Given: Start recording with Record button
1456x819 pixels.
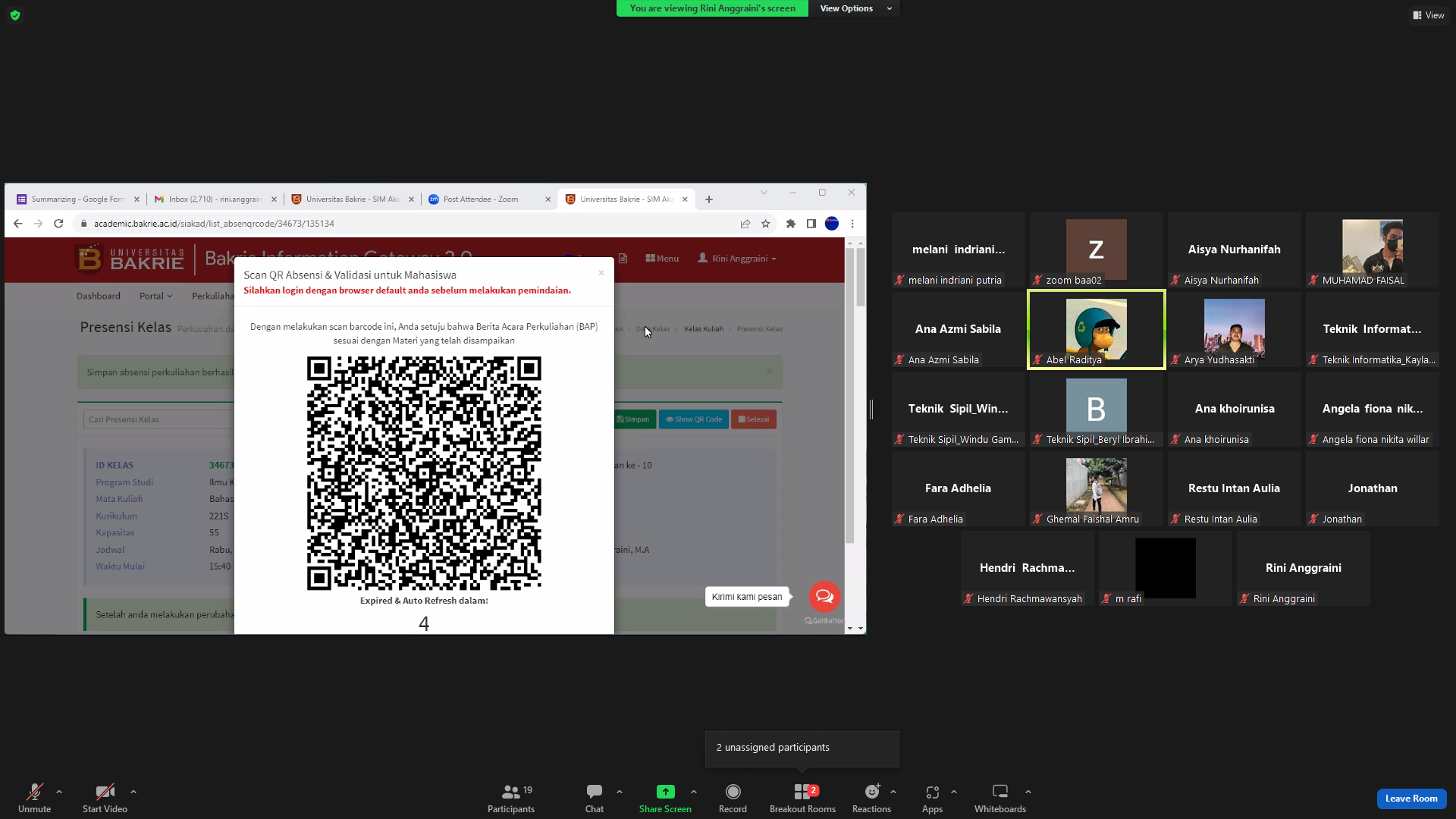Looking at the screenshot, I should click(733, 798).
